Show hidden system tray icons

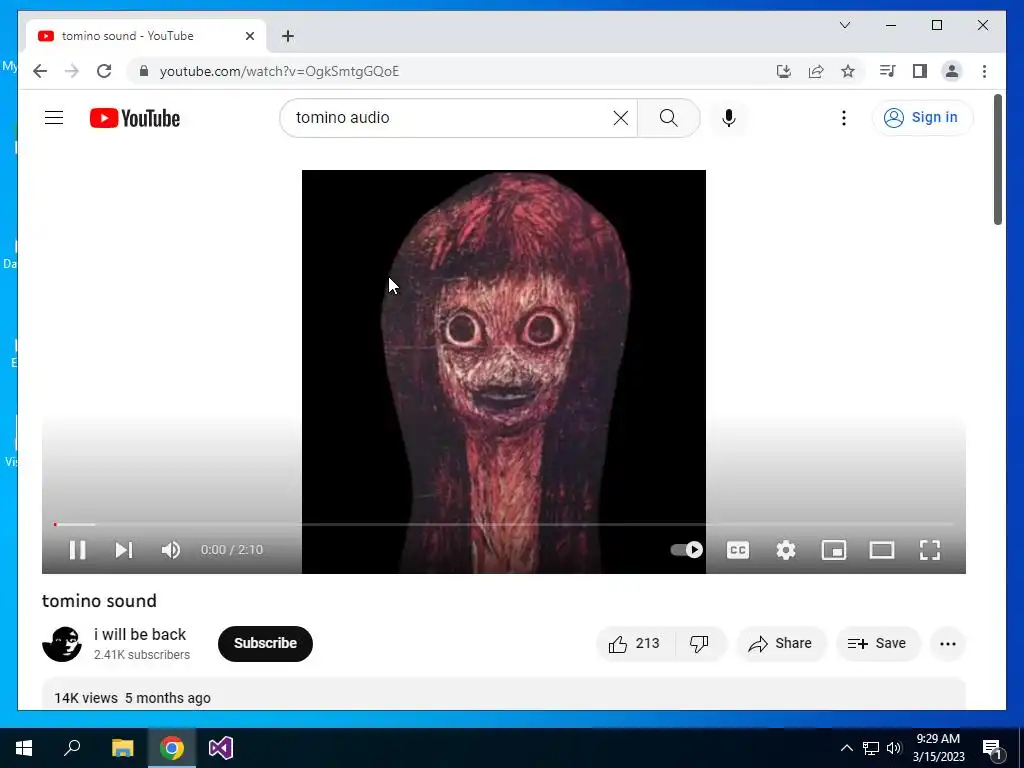pos(846,748)
